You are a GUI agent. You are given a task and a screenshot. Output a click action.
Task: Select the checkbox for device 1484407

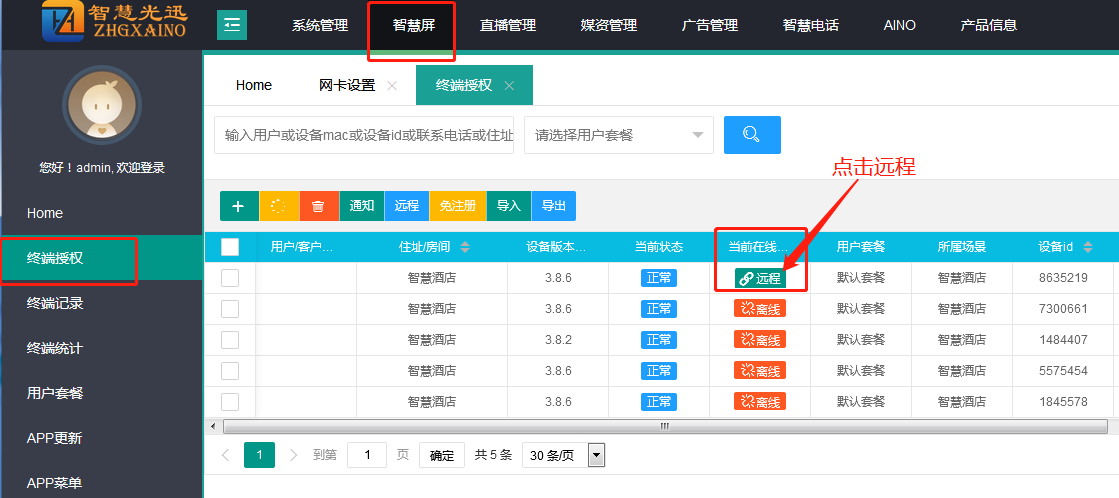(x=230, y=340)
